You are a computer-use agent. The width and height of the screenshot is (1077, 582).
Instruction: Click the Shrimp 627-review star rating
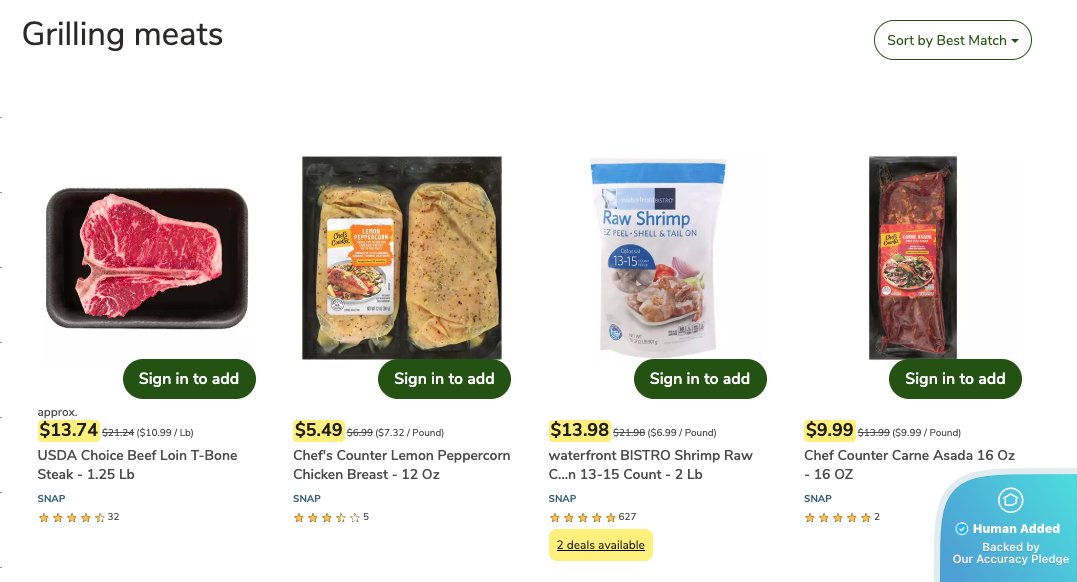pos(582,518)
